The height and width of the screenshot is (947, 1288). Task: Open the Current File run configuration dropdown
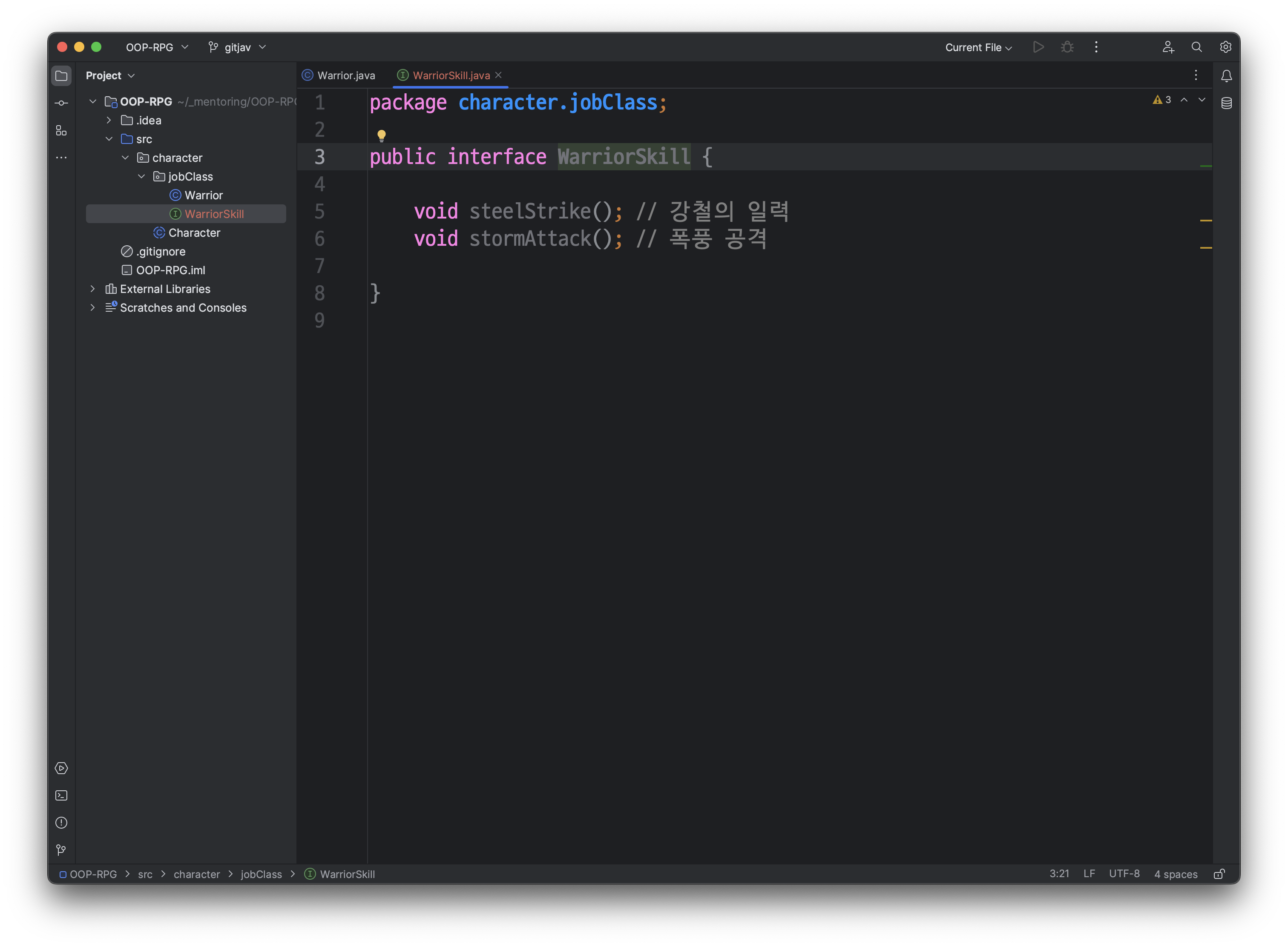pos(978,48)
